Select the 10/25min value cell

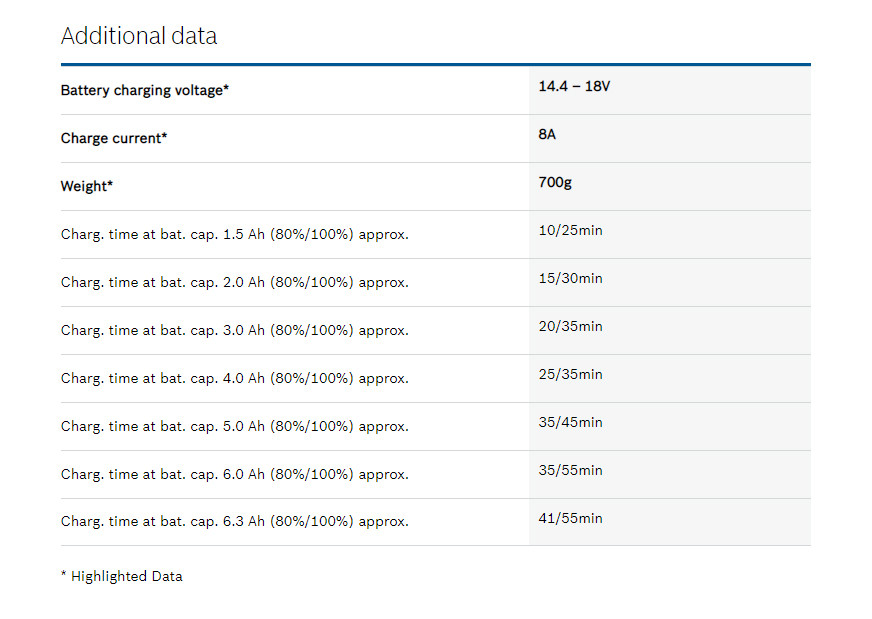click(570, 231)
